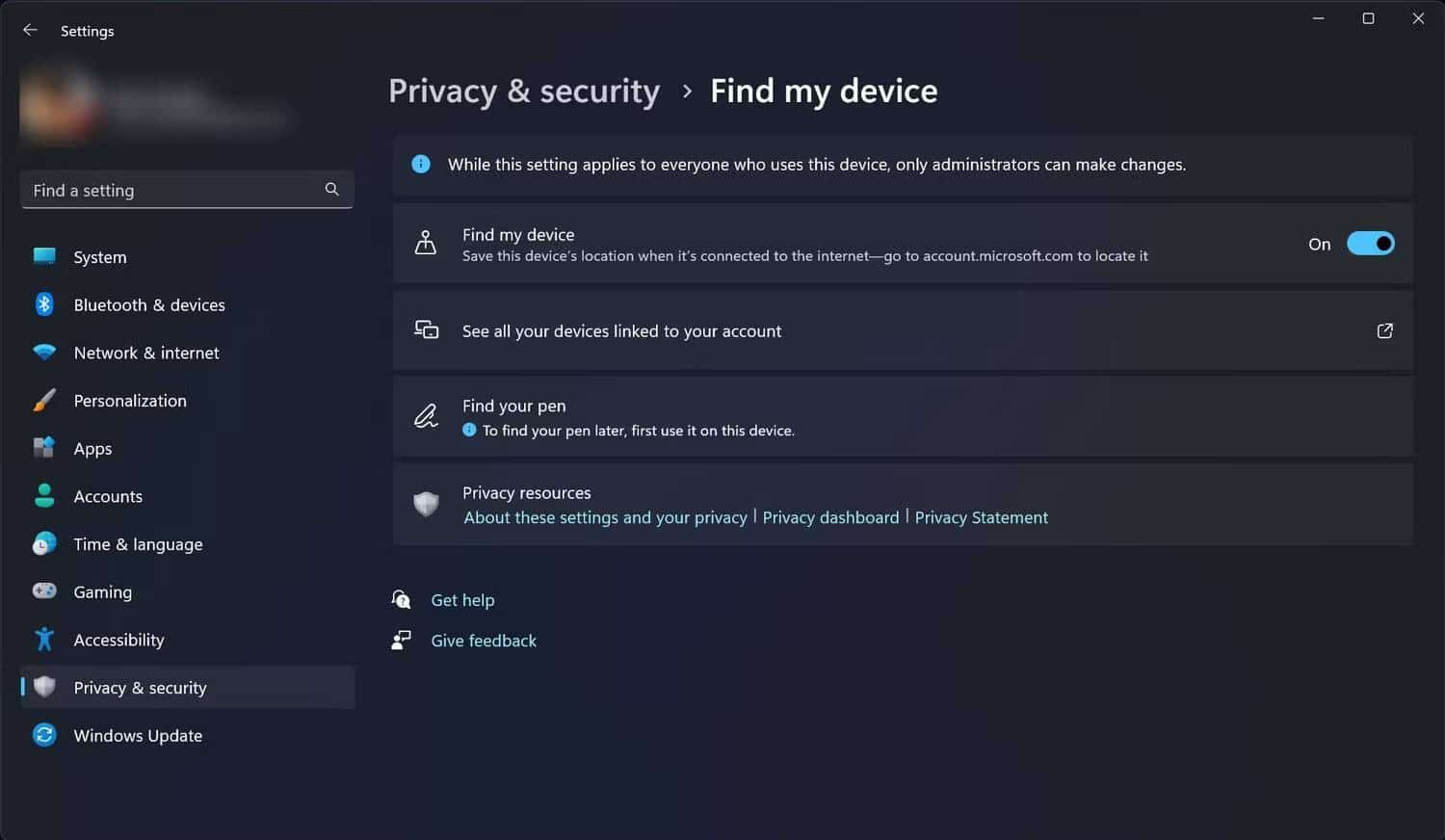Open the Privacy dashboard link
Image resolution: width=1445 pixels, height=840 pixels.
click(x=829, y=517)
